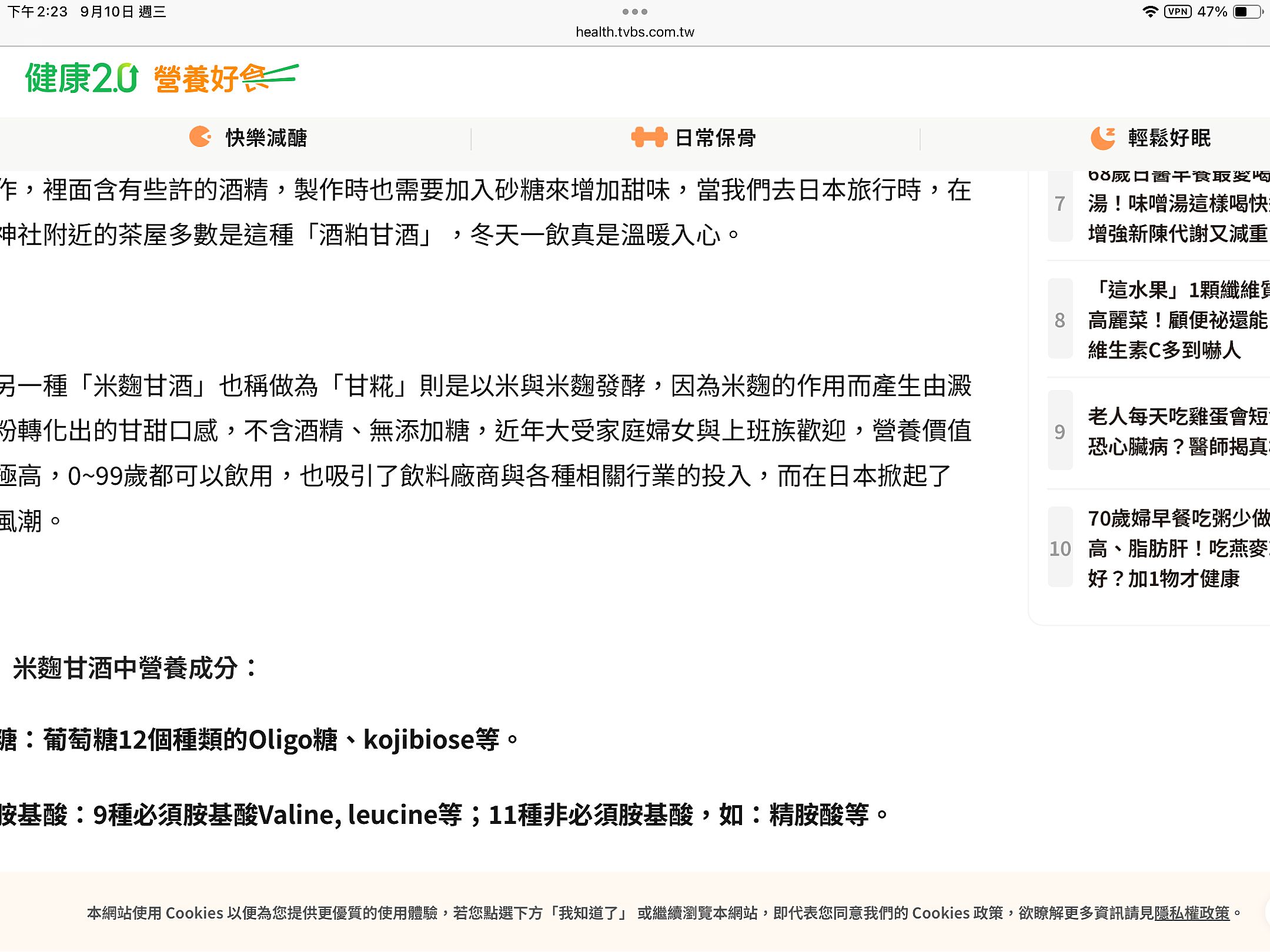This screenshot has height=952, width=1270.
Task: Open ranked article 10 about 燕麥
Action: (1177, 548)
